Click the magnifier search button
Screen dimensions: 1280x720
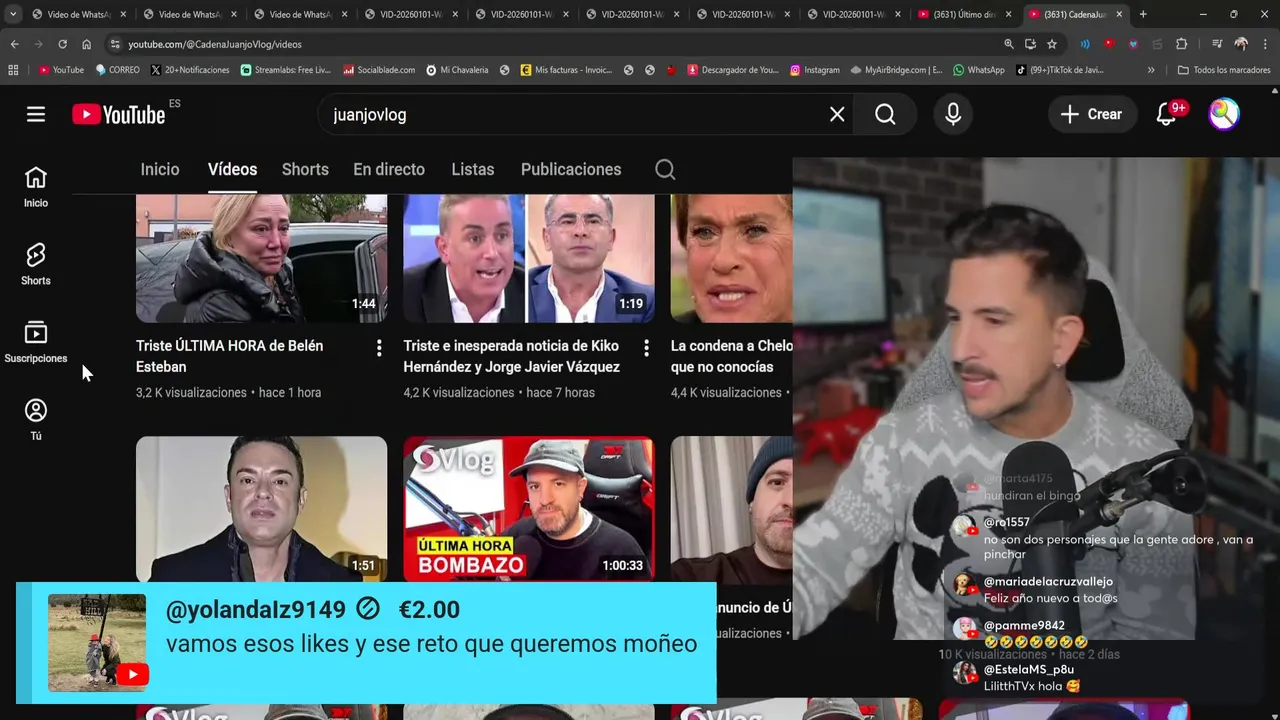tap(885, 114)
